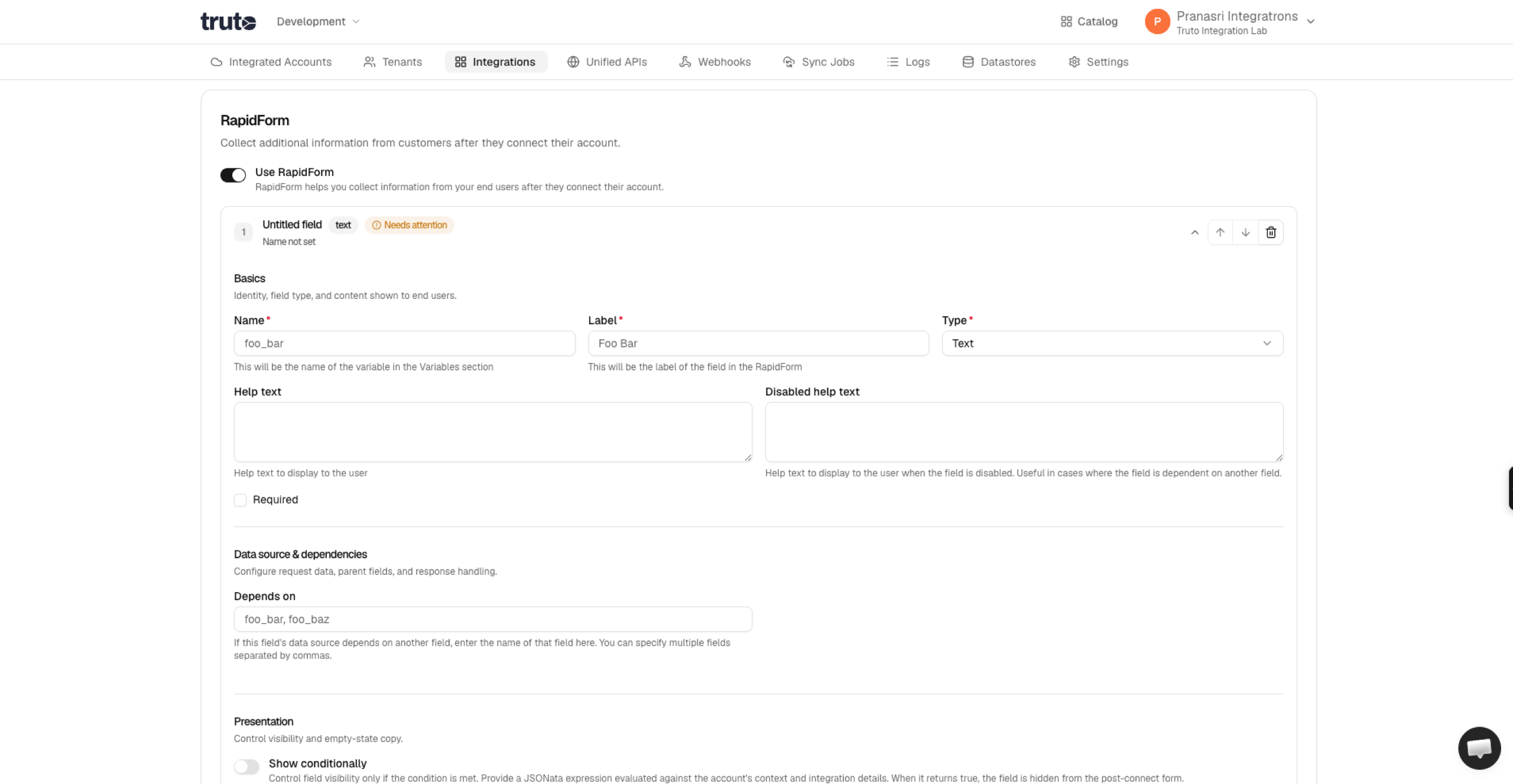Click the RapidForm heading
This screenshot has height=784, width=1513.
point(255,121)
